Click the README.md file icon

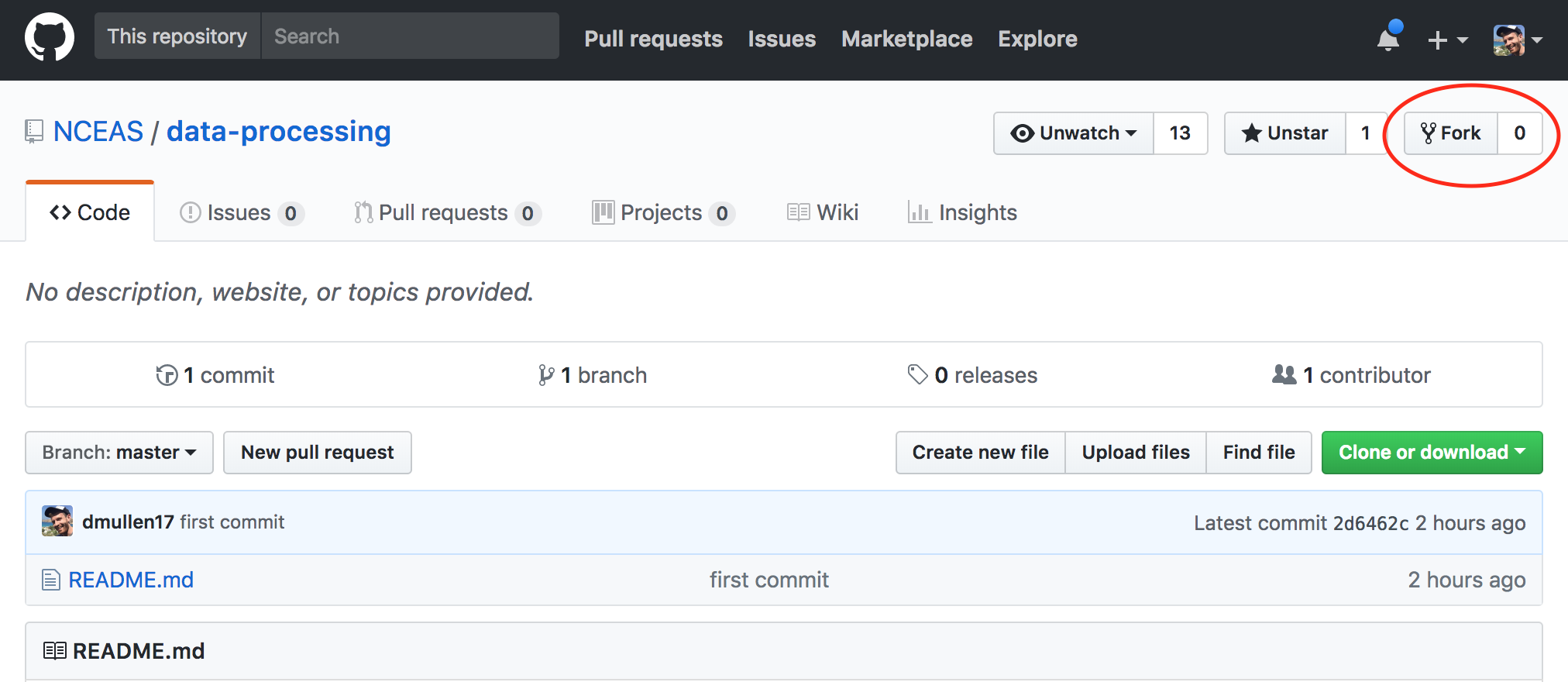point(51,580)
